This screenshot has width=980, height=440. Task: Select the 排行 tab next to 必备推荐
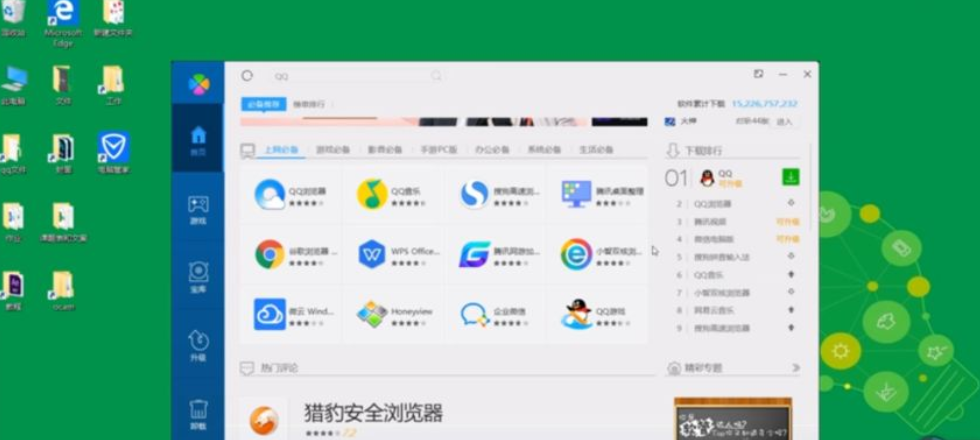coord(309,104)
